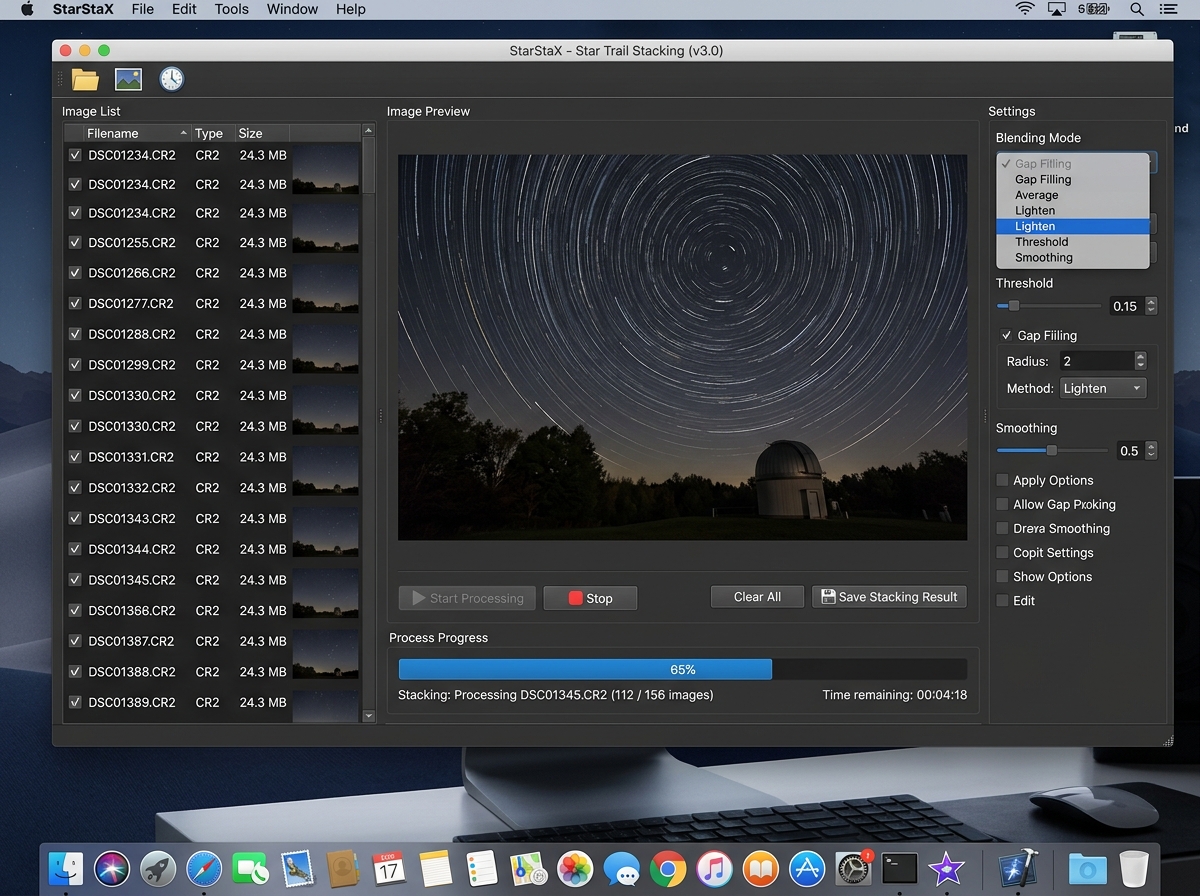Screen dimensions: 1200x896
Task: Uncheck the DSC01277.CR2 image checkbox
Action: pos(75,303)
